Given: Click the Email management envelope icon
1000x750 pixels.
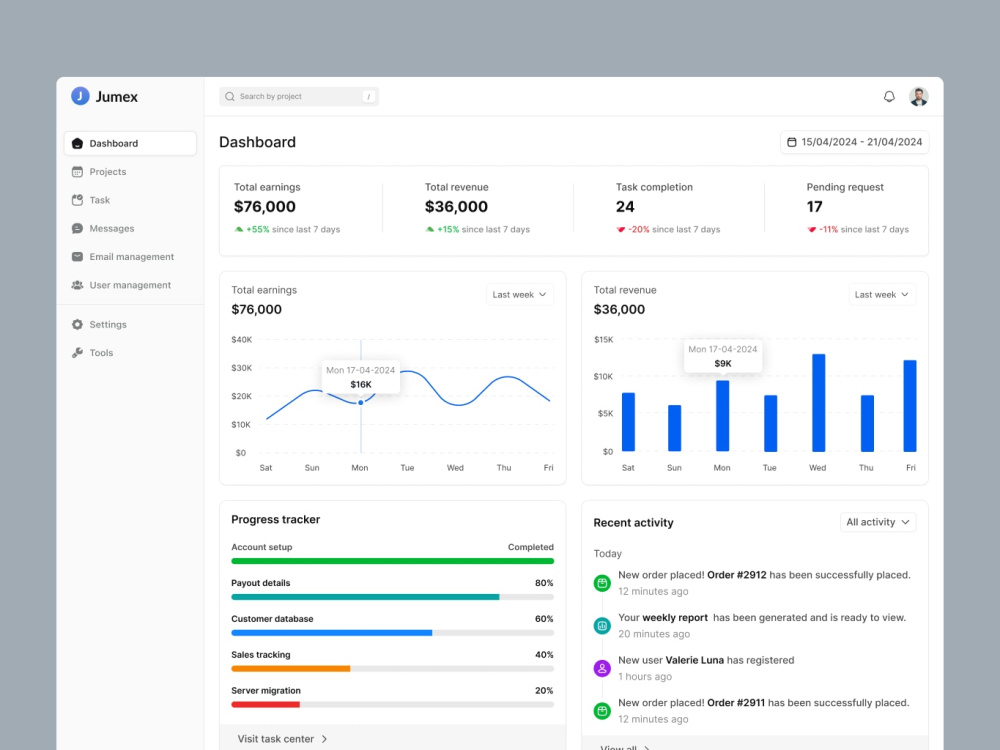Looking at the screenshot, I should coord(77,256).
